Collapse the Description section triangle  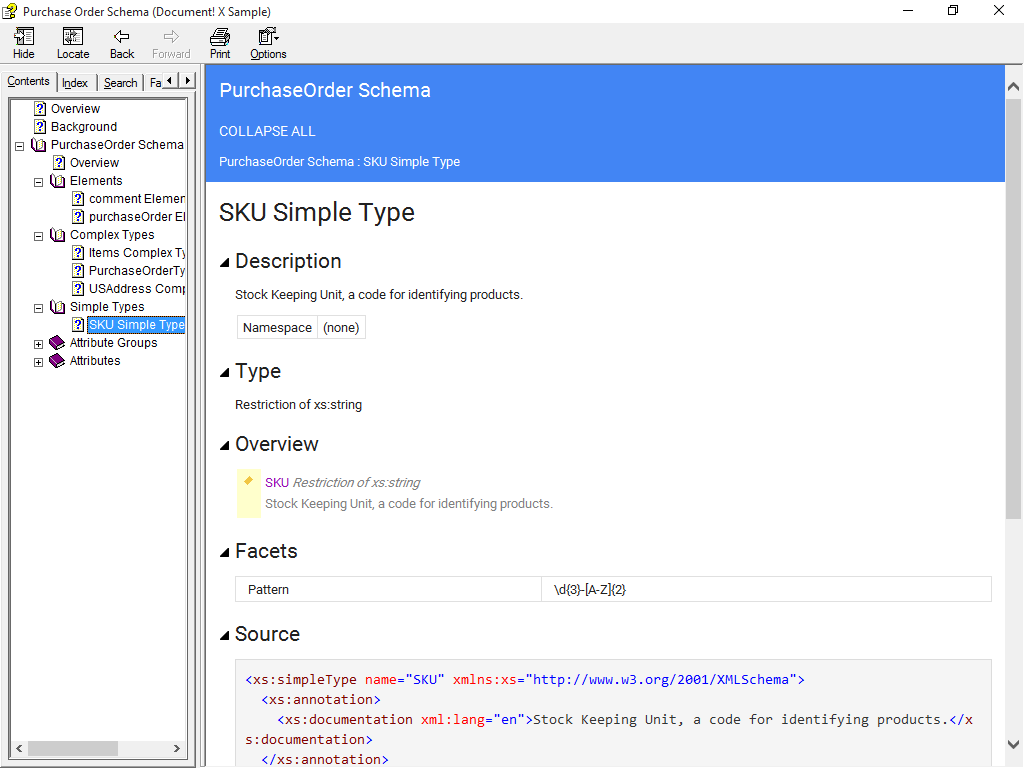(225, 263)
